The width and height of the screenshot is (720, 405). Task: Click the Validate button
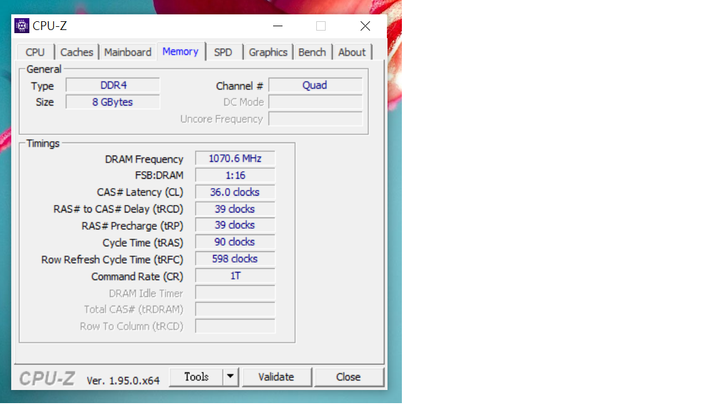pos(276,377)
